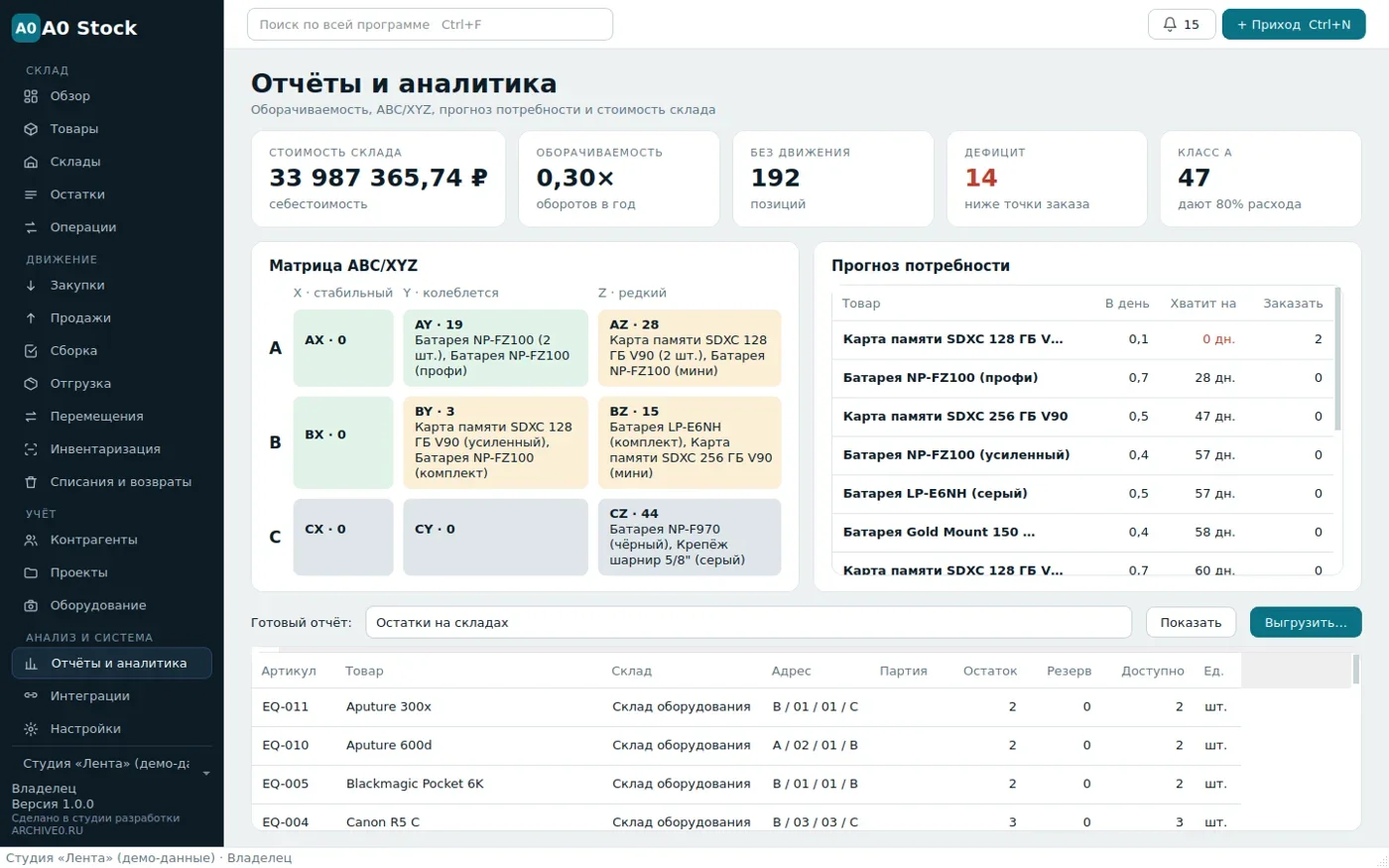Image resolution: width=1389 pixels, height=868 pixels.
Task: Click forecast row Батарея NP-FZ100 (профи)
Action: point(1083,378)
